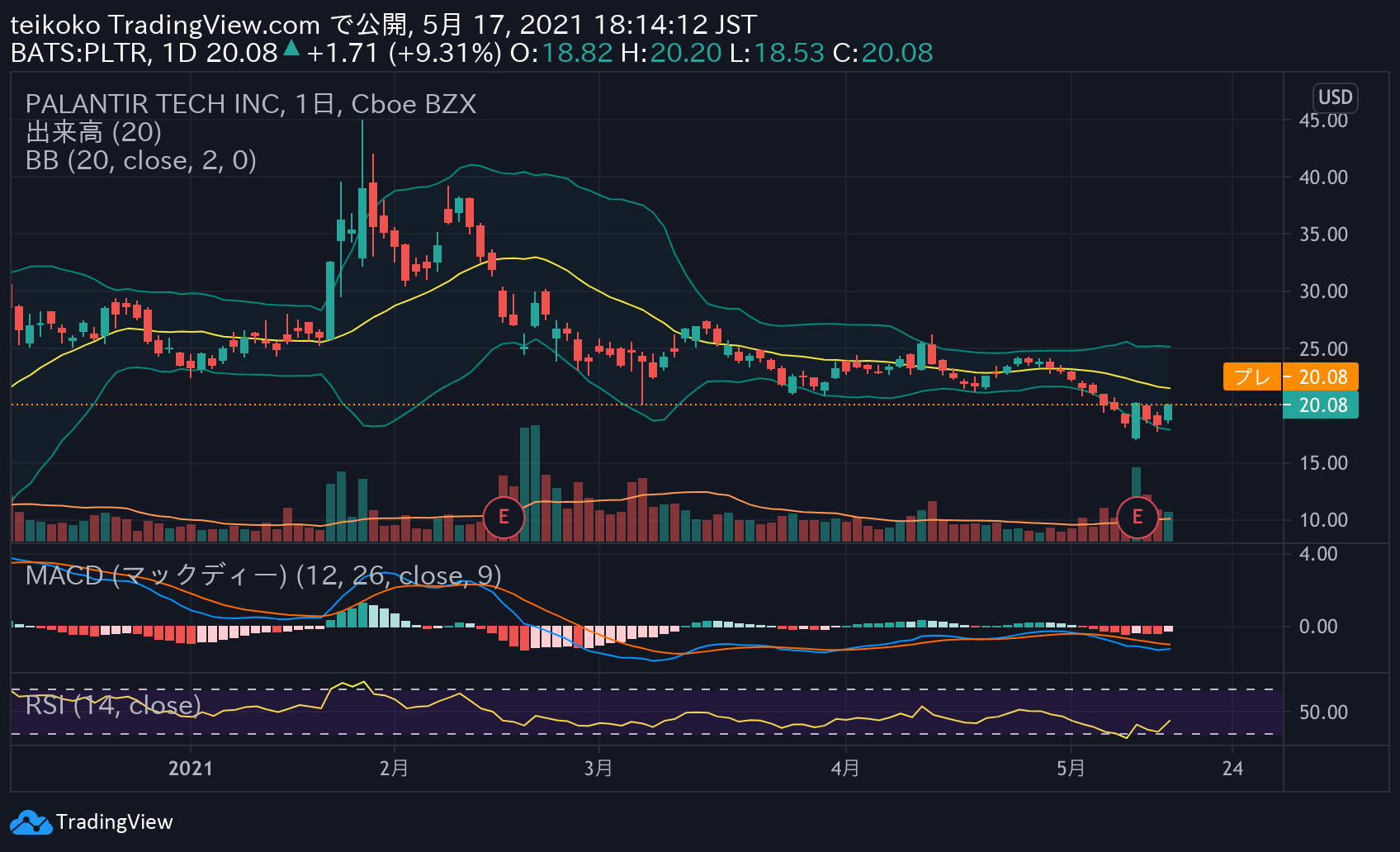The image size is (1400, 852).
Task: Click the BB (20, close, 2, 0) label
Action: click(x=141, y=160)
